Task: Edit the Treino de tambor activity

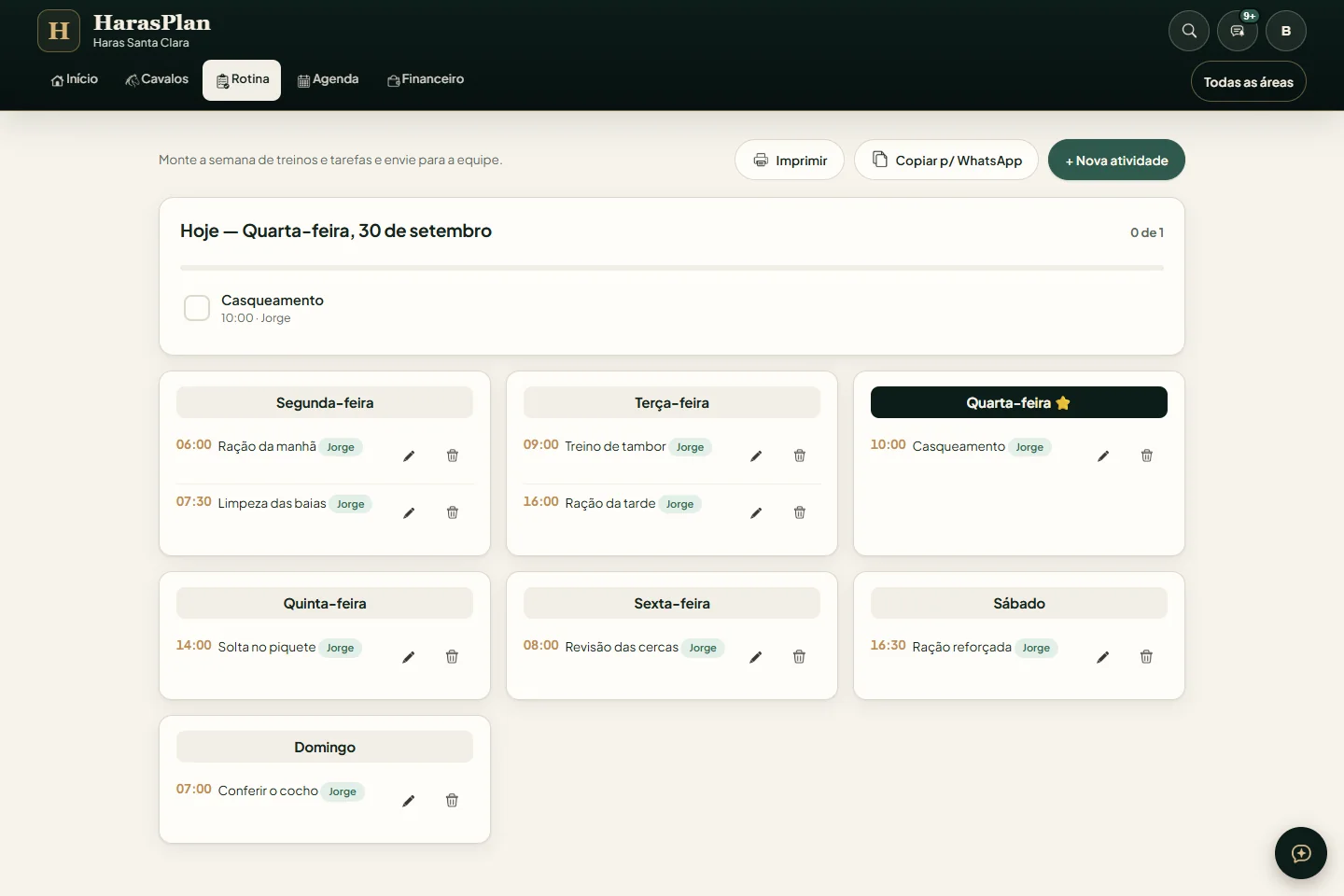Action: pyautogui.click(x=756, y=455)
